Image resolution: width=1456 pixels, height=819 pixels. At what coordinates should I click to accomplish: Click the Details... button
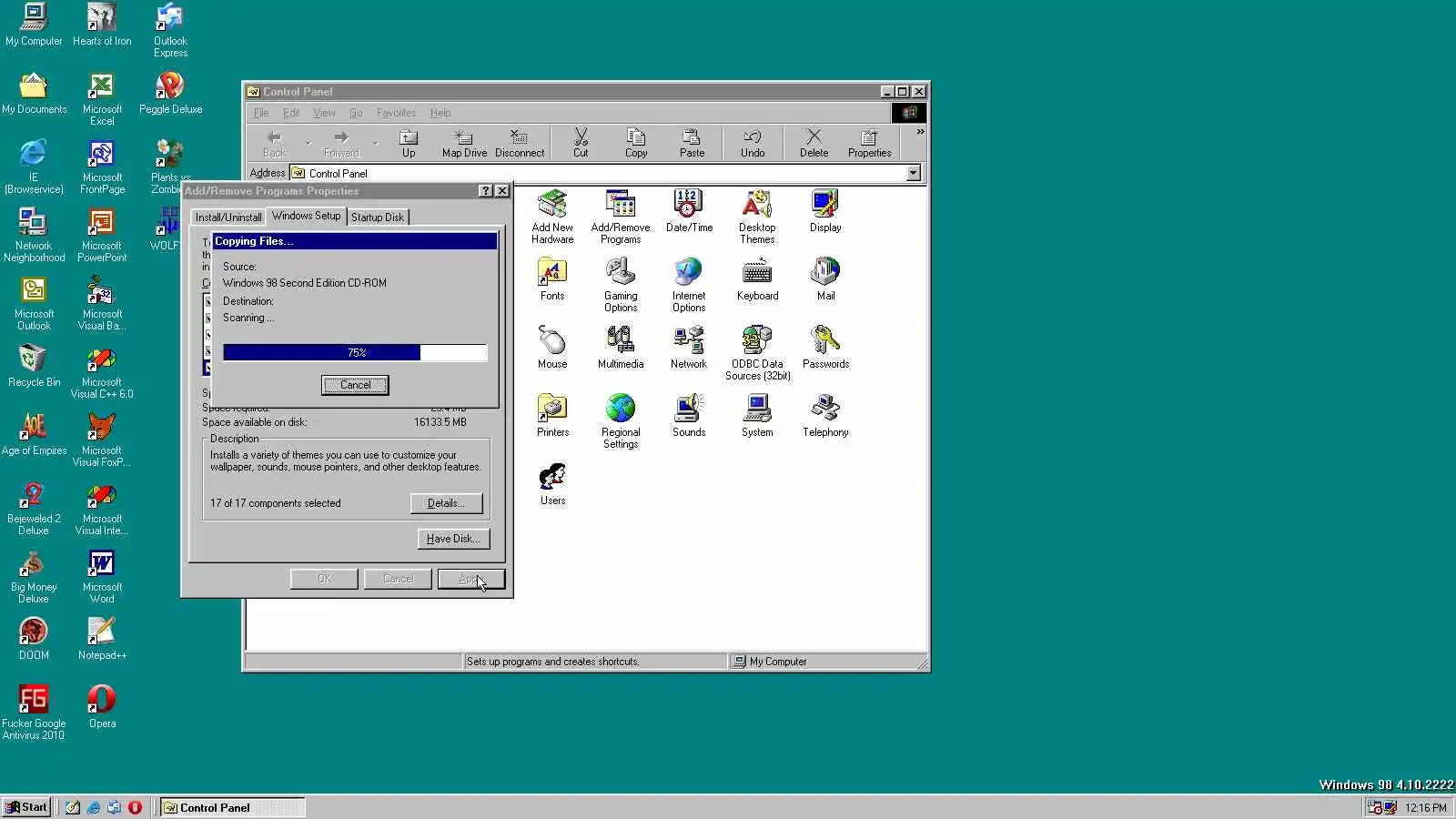coord(446,503)
